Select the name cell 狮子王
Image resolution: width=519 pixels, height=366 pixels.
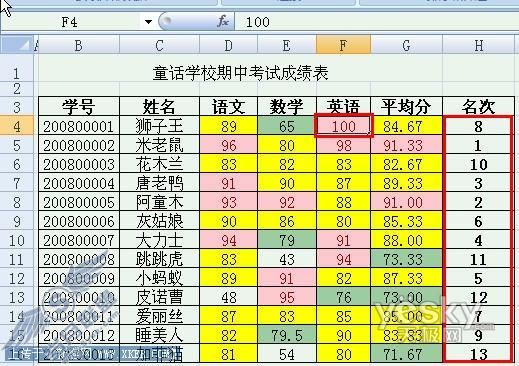click(x=159, y=126)
